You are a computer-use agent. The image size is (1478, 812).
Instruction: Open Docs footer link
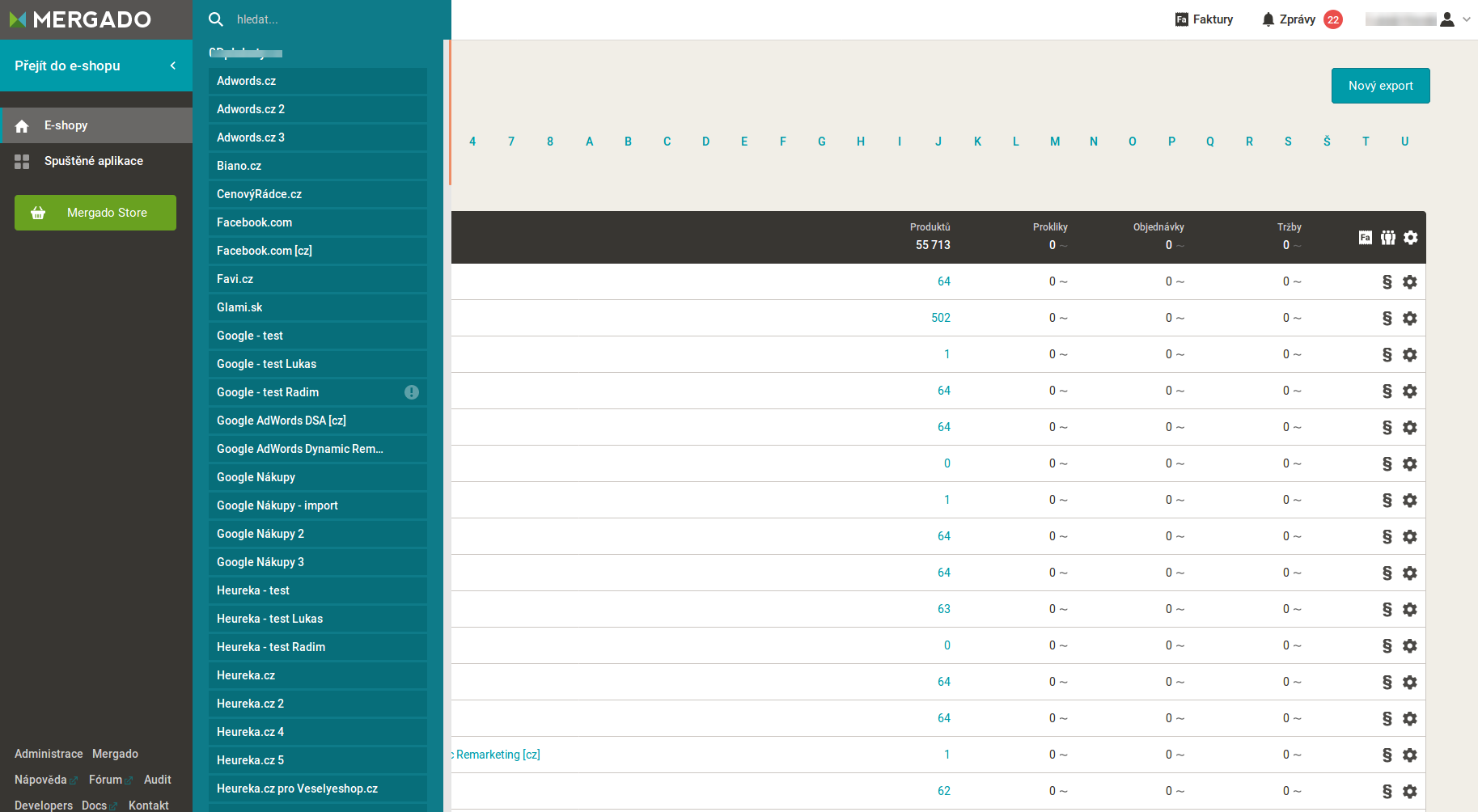pyautogui.click(x=94, y=806)
